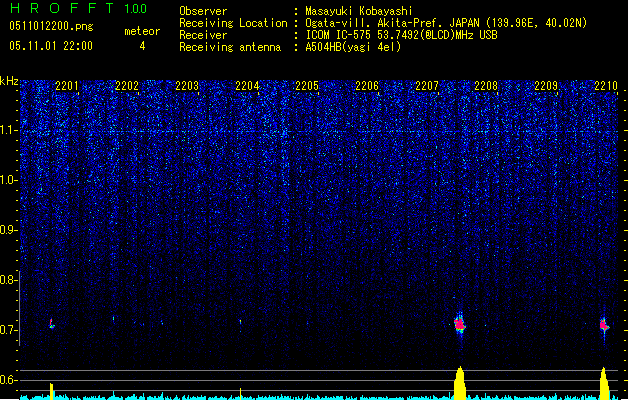This screenshot has height=400, width=629.
Task: Click the Receiving Location field label
Action: 233,23
